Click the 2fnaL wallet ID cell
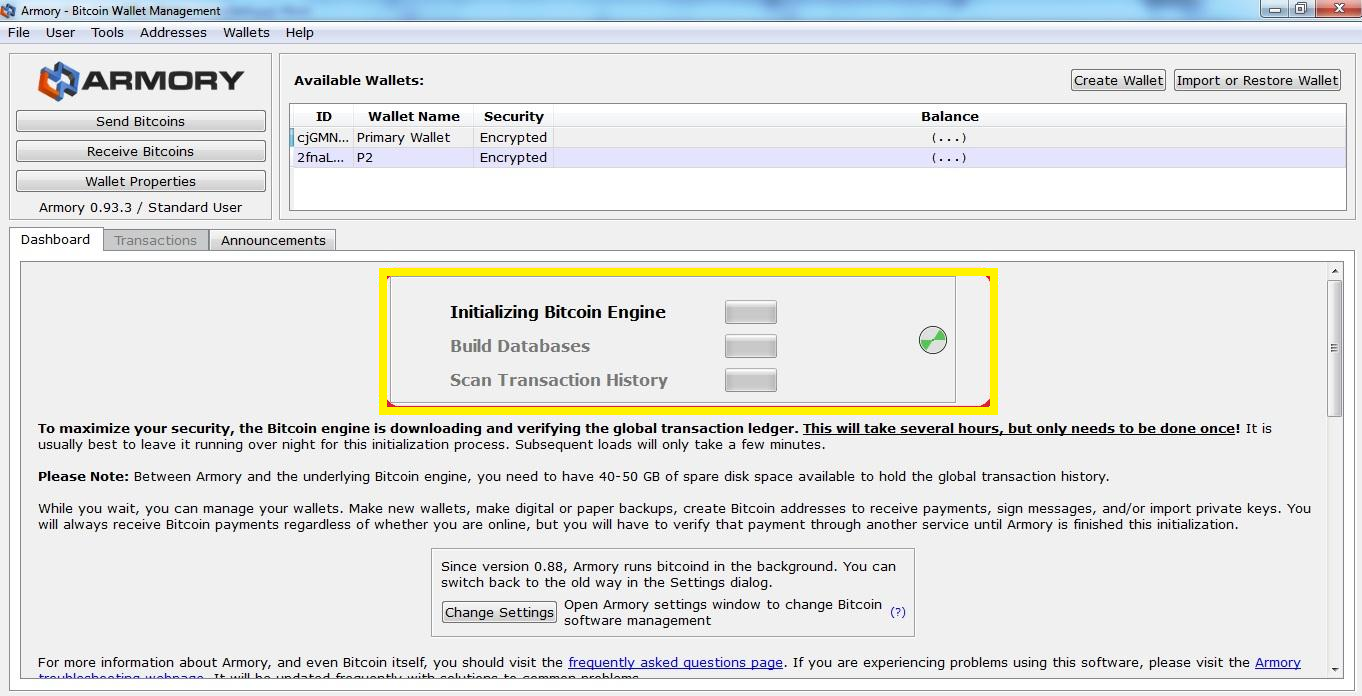Image resolution: width=1362 pixels, height=696 pixels. coord(323,157)
